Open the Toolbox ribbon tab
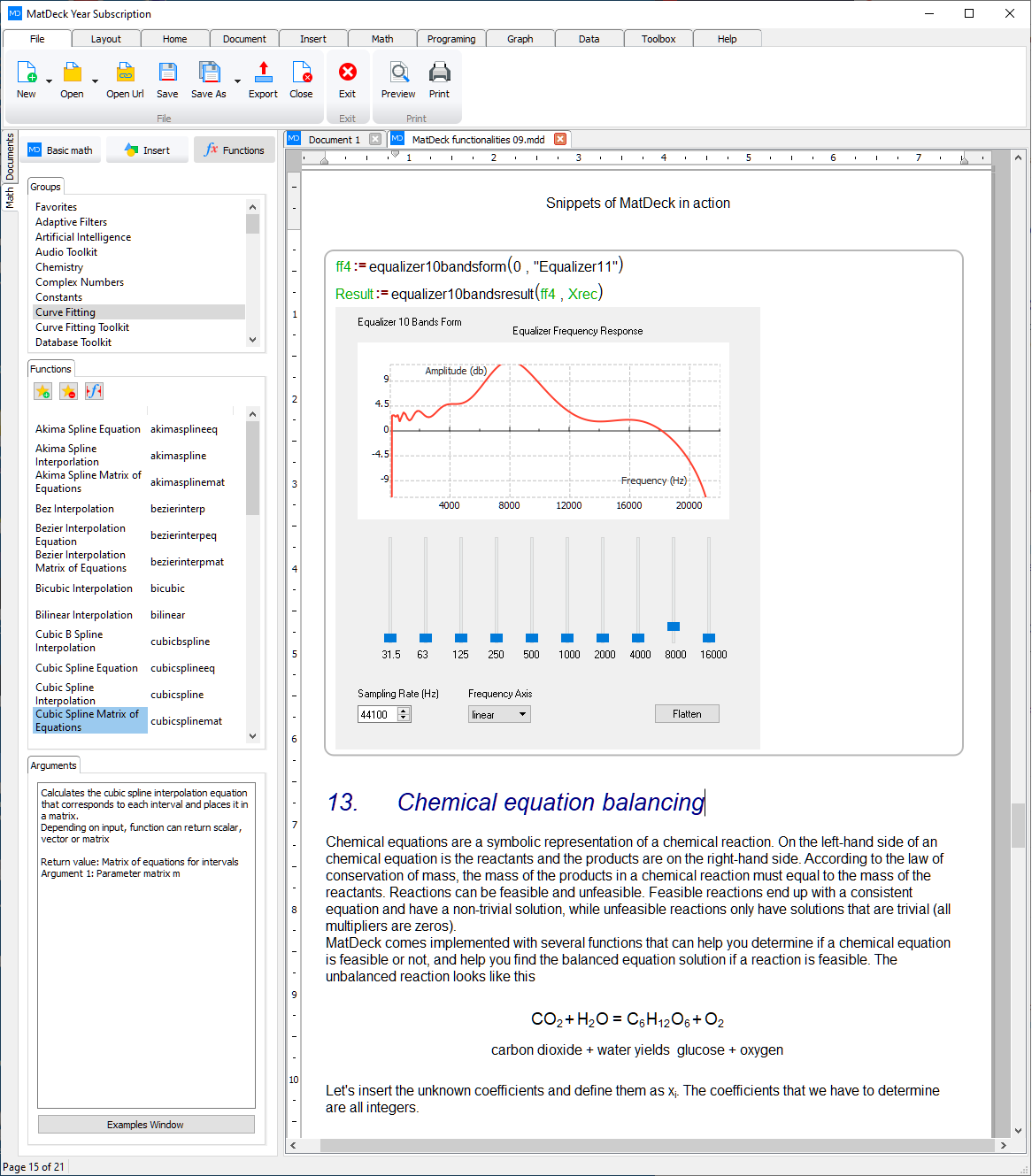Viewport: 1032px width, 1176px height. coord(658,39)
